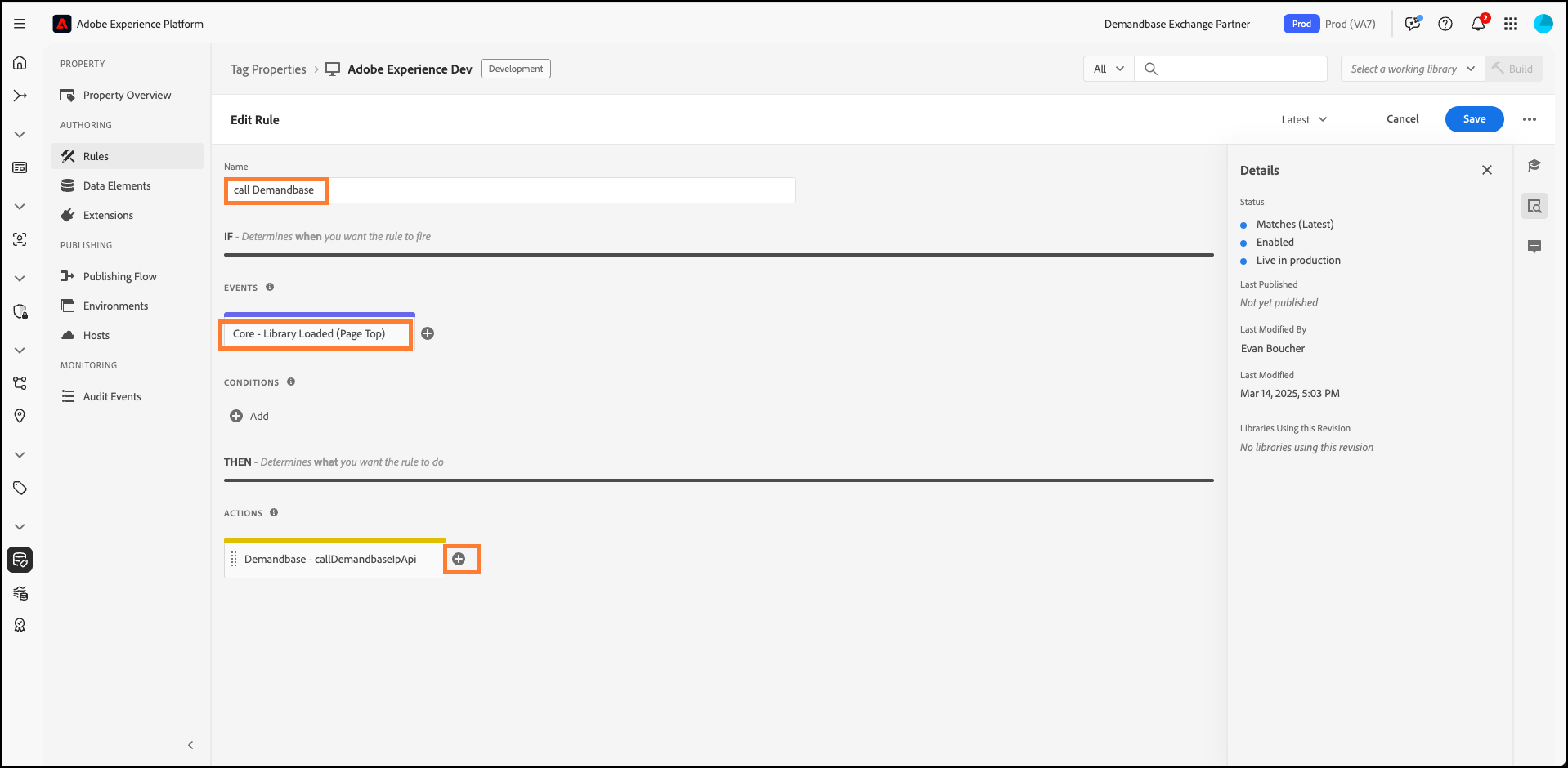Close the Details panel

[1487, 170]
